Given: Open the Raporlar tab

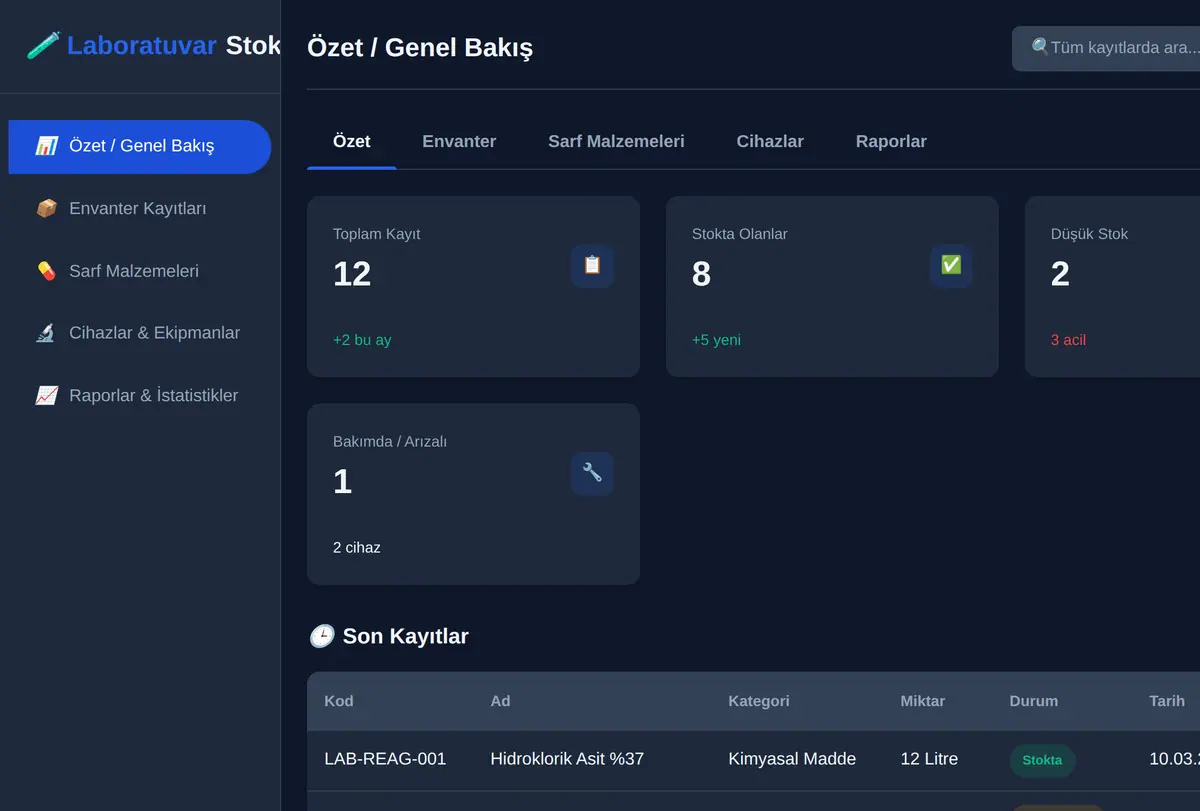Looking at the screenshot, I should pos(891,141).
